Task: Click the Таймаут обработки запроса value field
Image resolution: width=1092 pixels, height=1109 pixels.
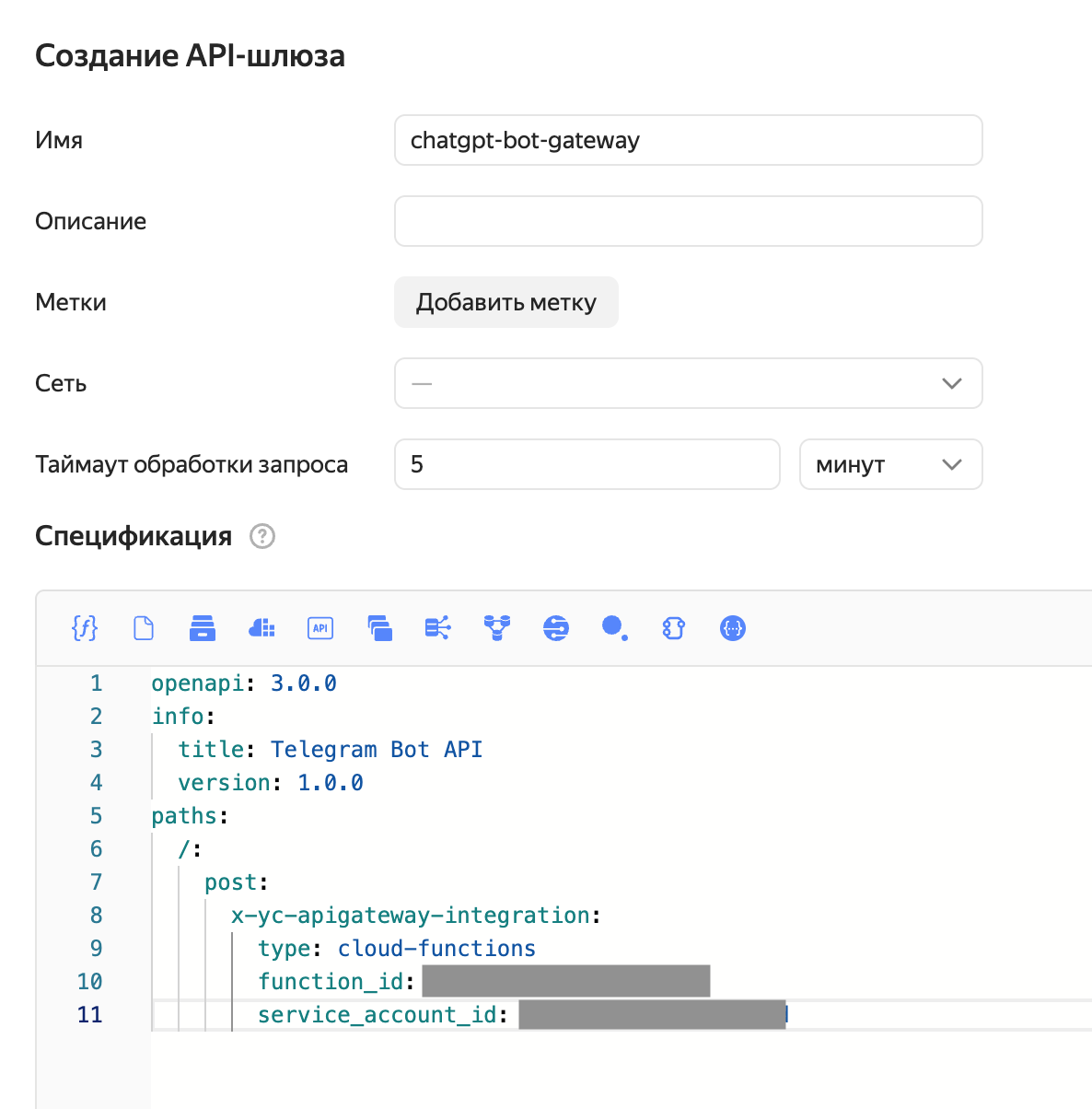Action: pos(587,464)
